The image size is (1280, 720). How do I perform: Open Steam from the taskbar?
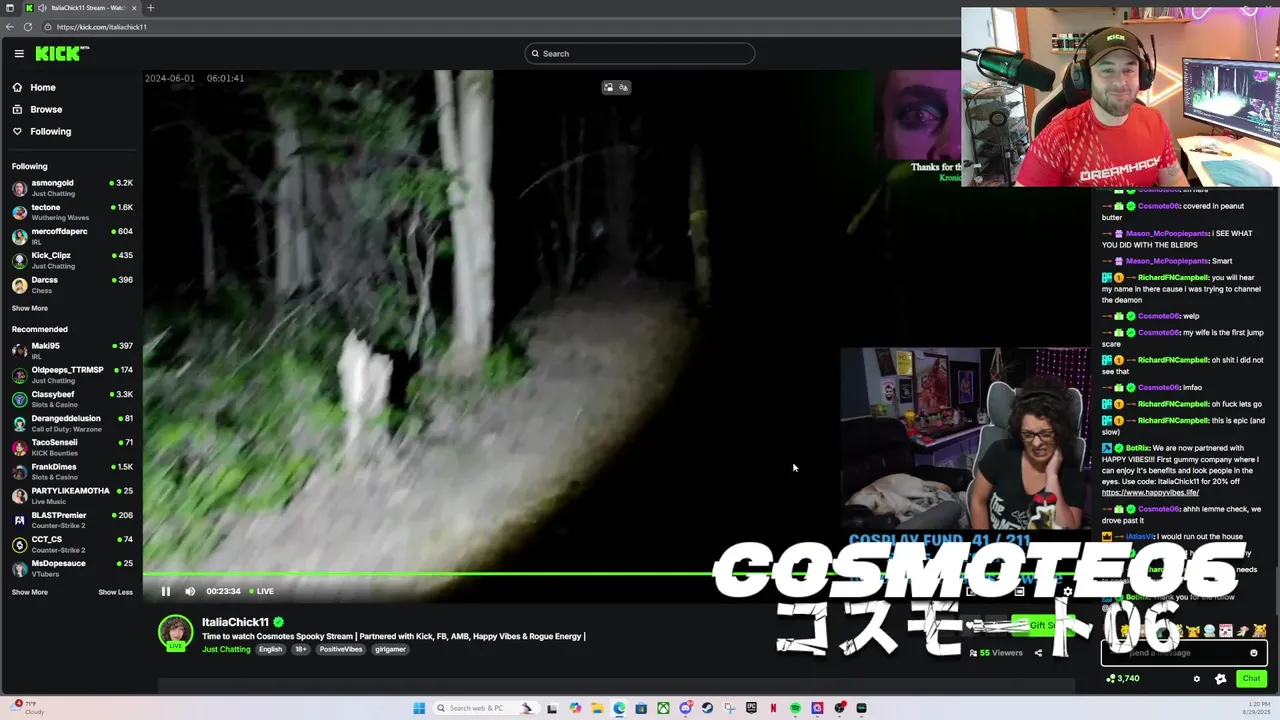point(707,708)
